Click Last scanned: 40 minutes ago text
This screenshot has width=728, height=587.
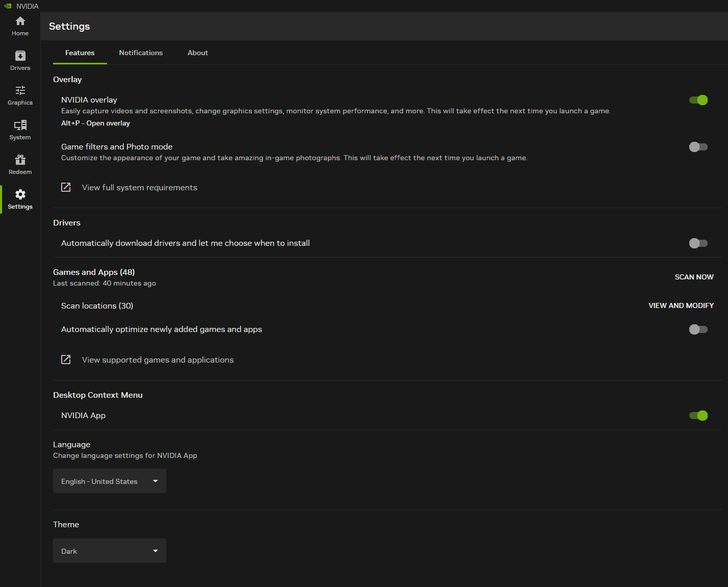[x=104, y=283]
